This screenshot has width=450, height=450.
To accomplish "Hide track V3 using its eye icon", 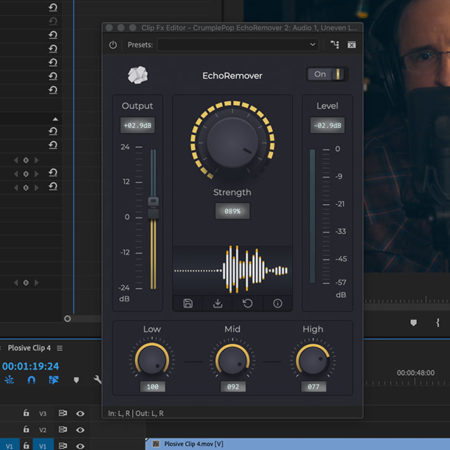I will coord(80,414).
